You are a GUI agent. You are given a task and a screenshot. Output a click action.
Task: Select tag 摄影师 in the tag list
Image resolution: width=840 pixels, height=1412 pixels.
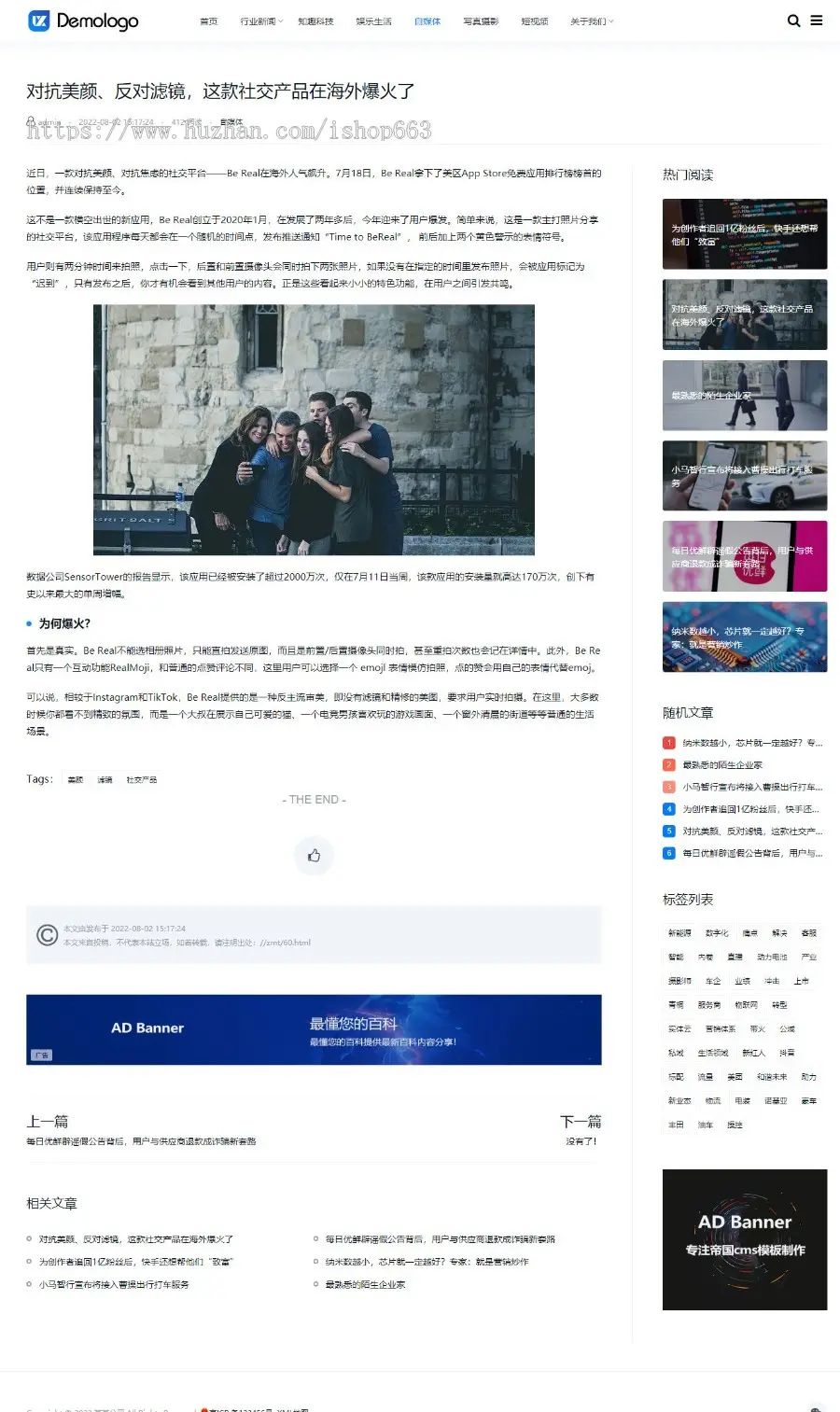pyautogui.click(x=679, y=982)
